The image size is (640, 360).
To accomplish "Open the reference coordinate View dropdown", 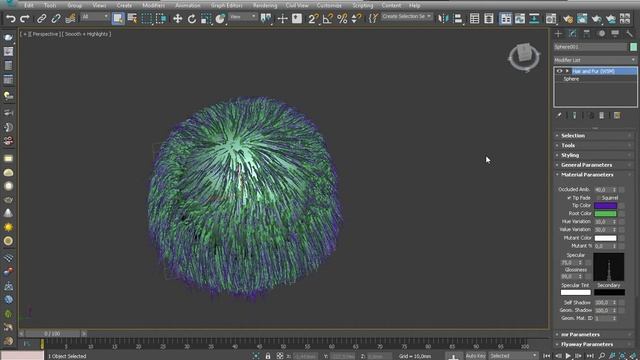I will pyautogui.click(x=242, y=17).
